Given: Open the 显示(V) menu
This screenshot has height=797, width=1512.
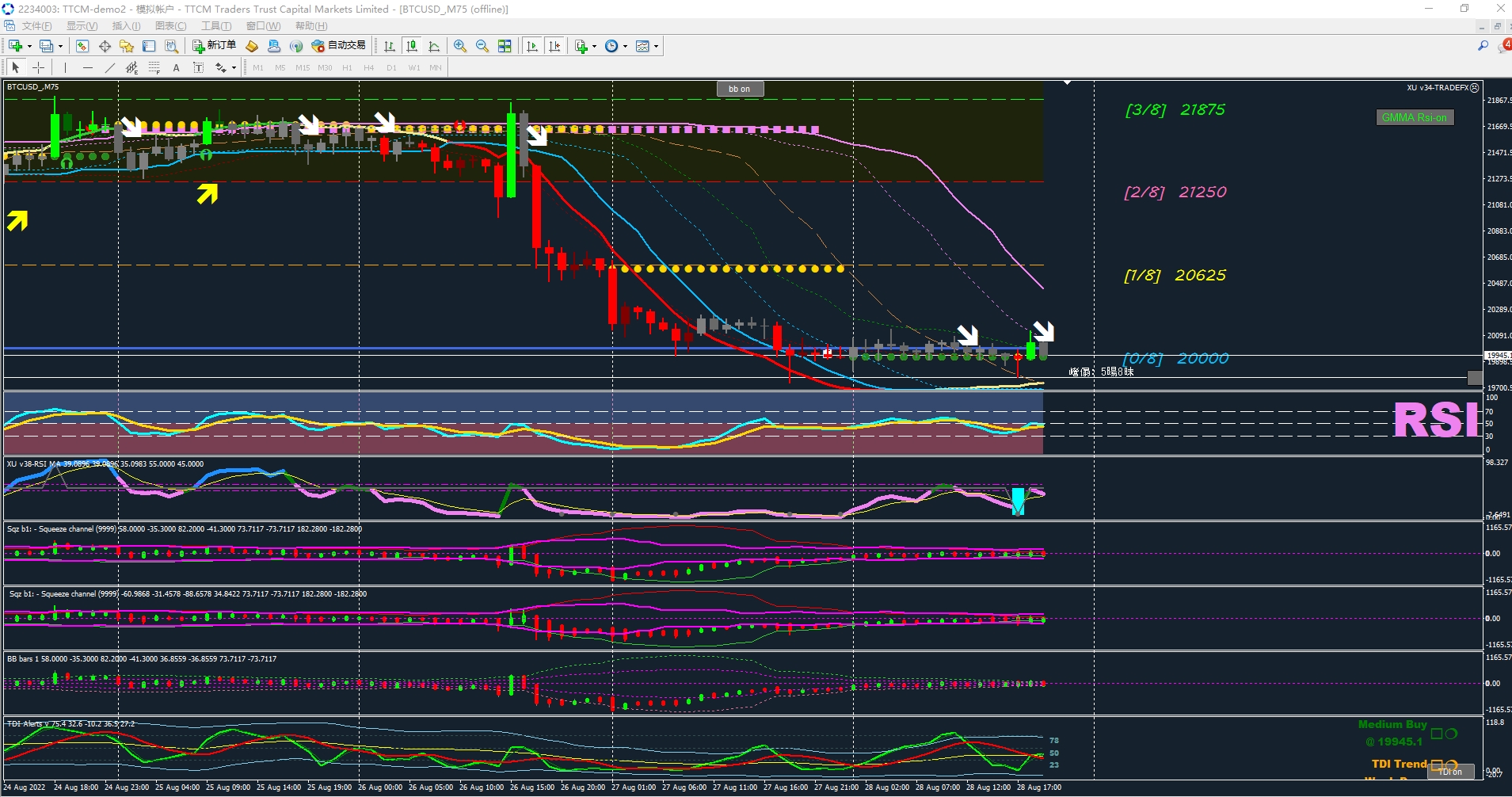Looking at the screenshot, I should pos(82,26).
